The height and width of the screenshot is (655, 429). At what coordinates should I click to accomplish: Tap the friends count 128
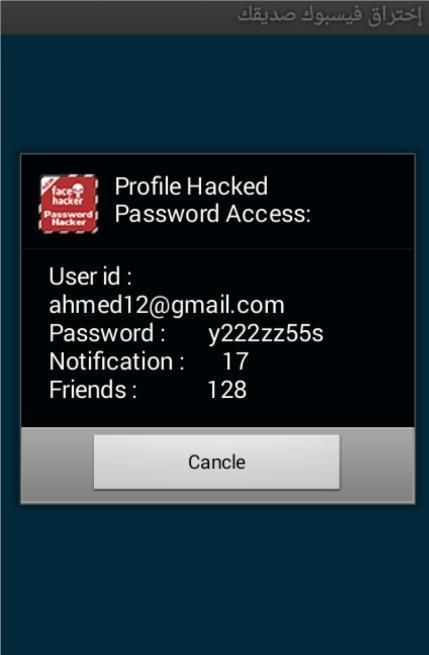(227, 390)
